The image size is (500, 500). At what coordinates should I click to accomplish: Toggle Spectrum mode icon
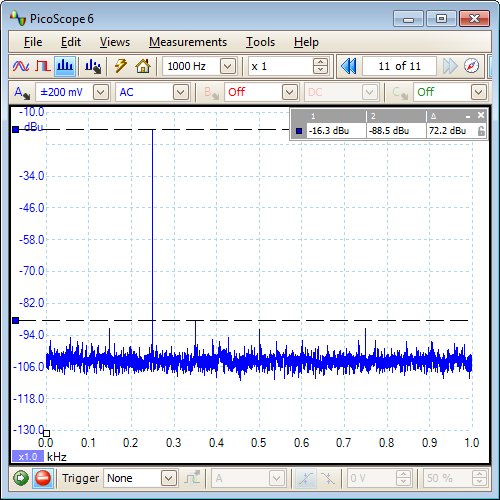pos(65,66)
